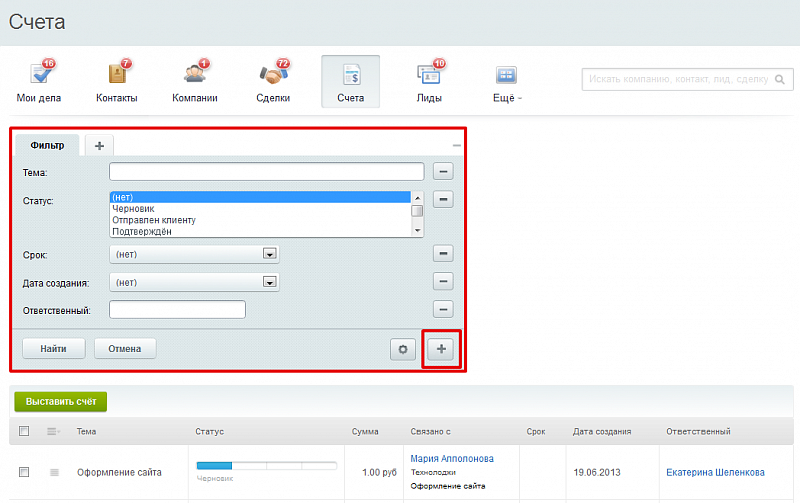
Task: Open Мария Апполонова contact link
Action: pyautogui.click(x=452, y=459)
